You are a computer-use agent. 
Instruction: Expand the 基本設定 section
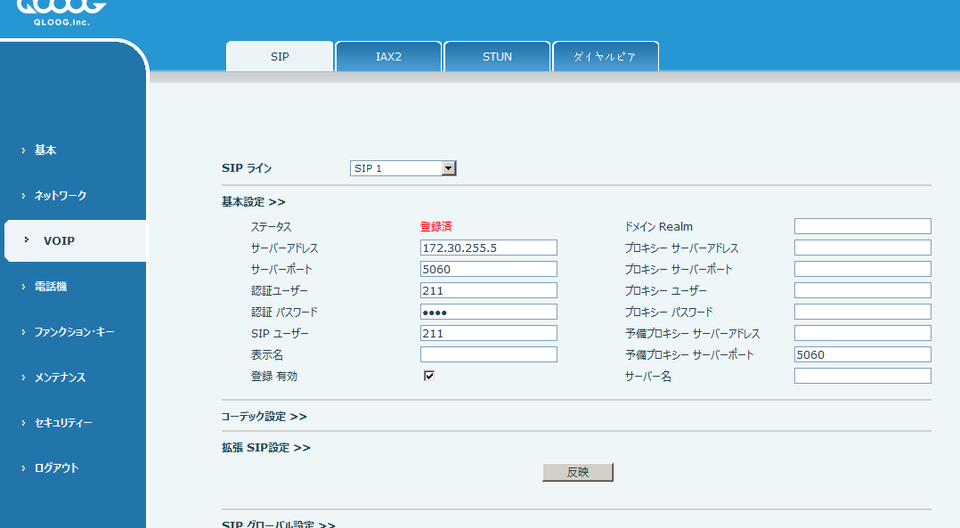point(253,202)
